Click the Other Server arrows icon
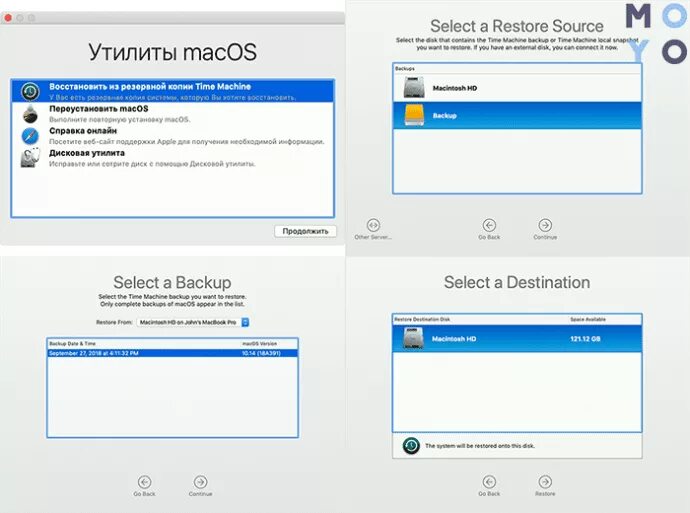 pos(373,225)
